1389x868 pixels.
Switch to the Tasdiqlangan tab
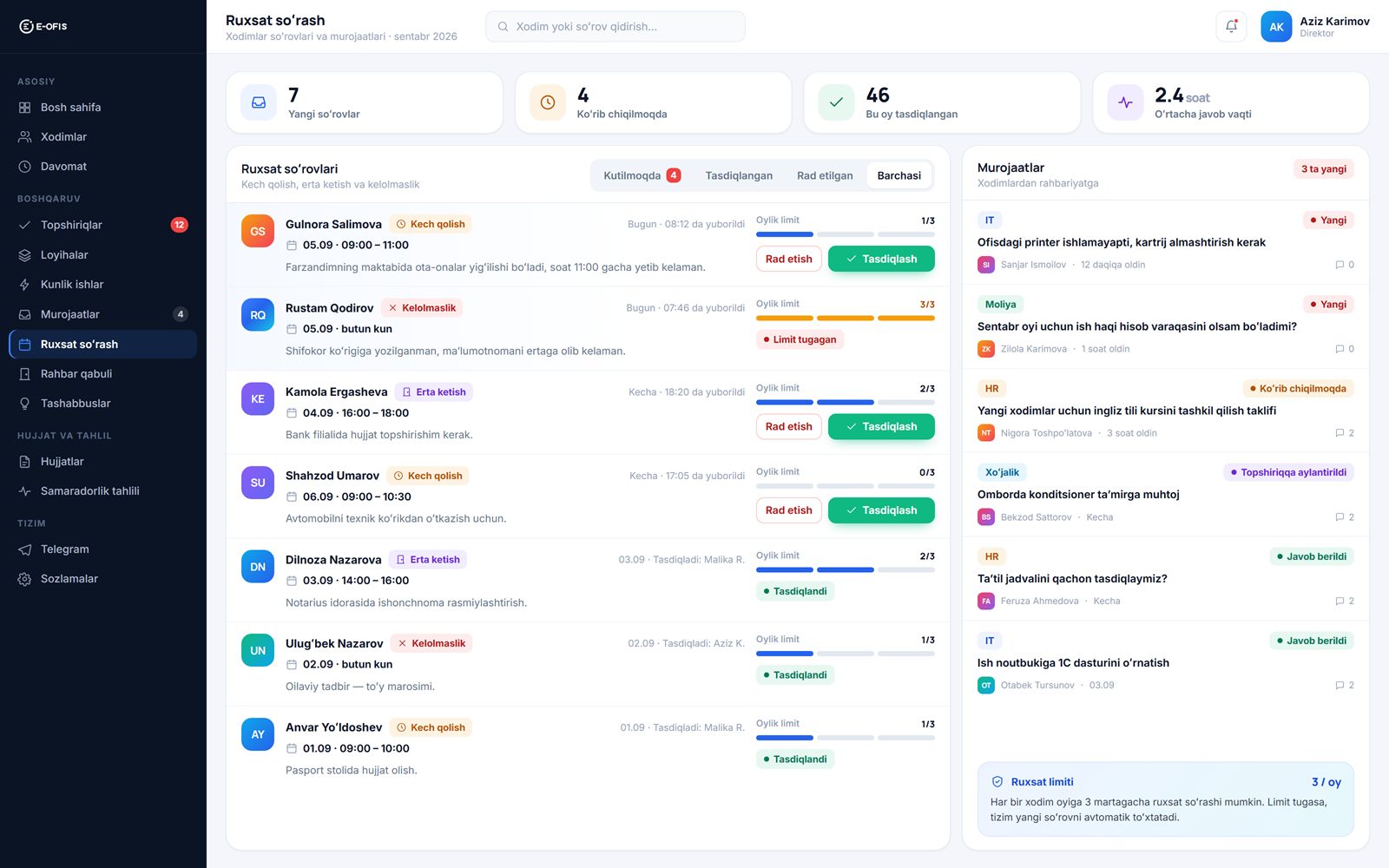739,175
